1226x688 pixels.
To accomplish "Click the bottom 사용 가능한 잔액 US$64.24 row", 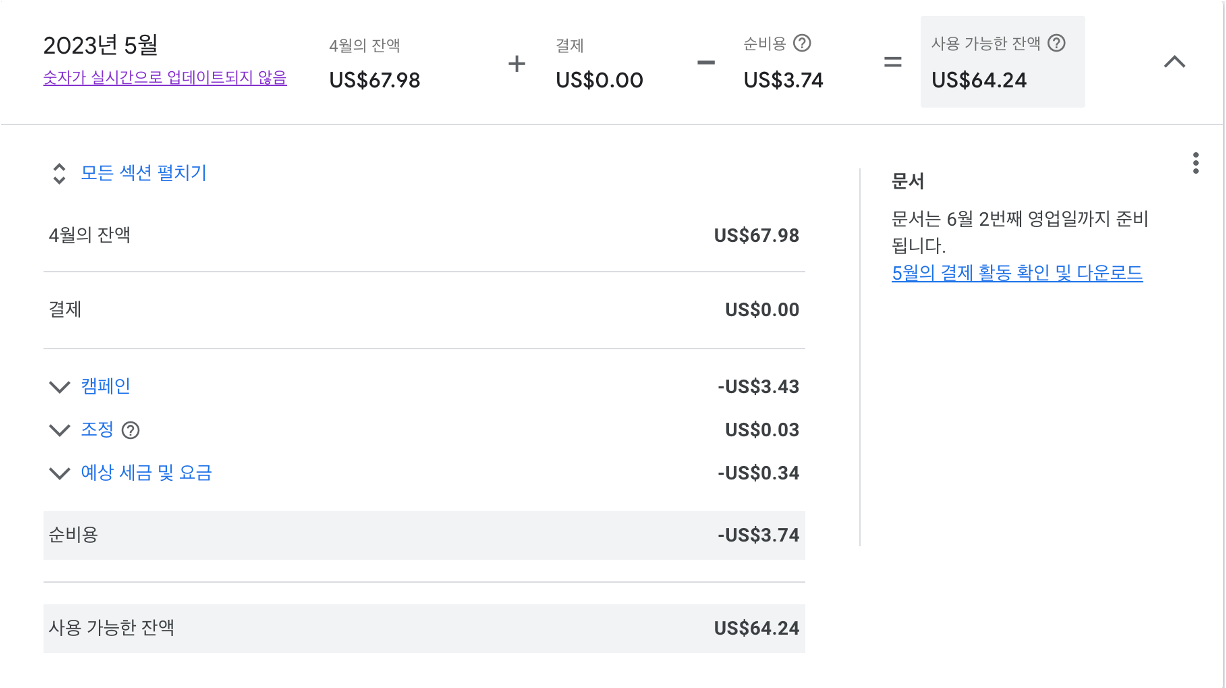I will [424, 628].
